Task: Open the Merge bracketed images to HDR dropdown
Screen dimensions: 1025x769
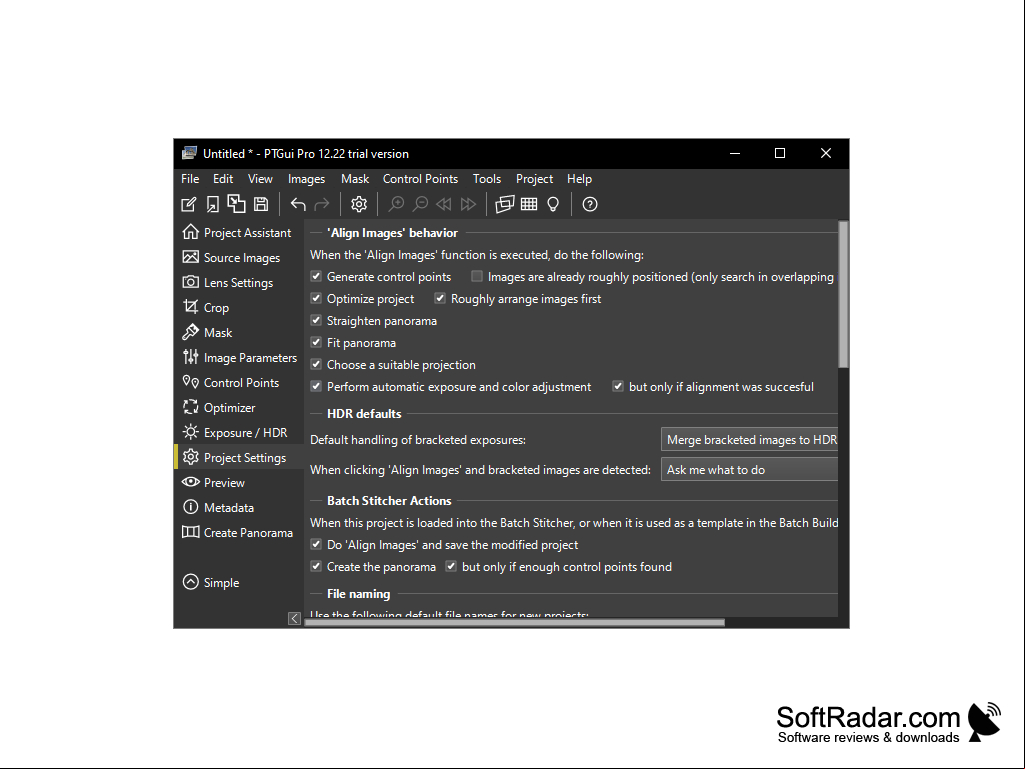Action: pyautogui.click(x=750, y=440)
